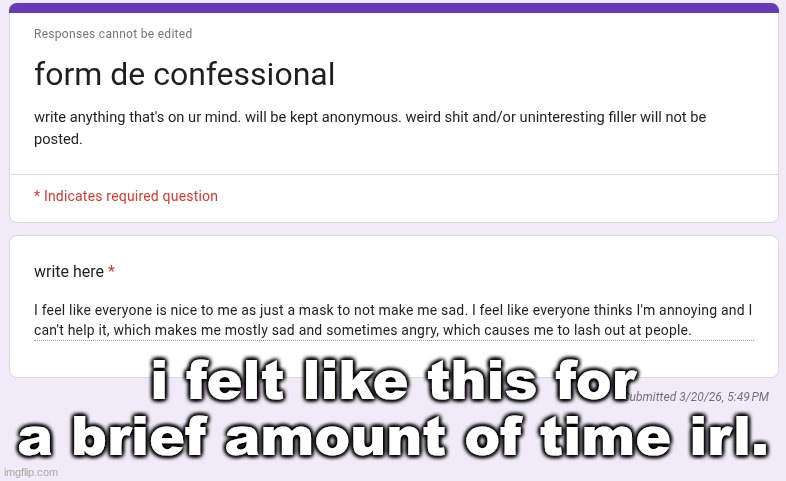This screenshot has width=786, height=481.
Task: Click the caption line 'a brief amount of time irl.'
Action: [393, 440]
